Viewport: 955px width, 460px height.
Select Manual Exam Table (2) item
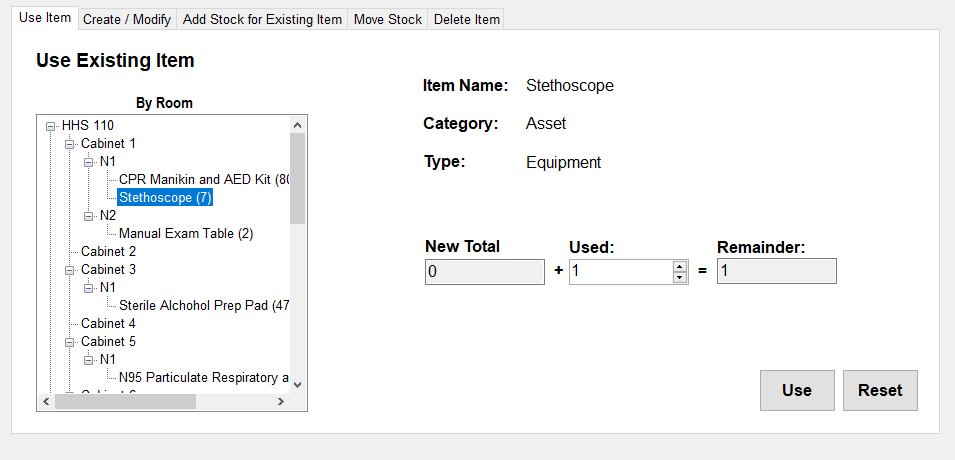[186, 233]
